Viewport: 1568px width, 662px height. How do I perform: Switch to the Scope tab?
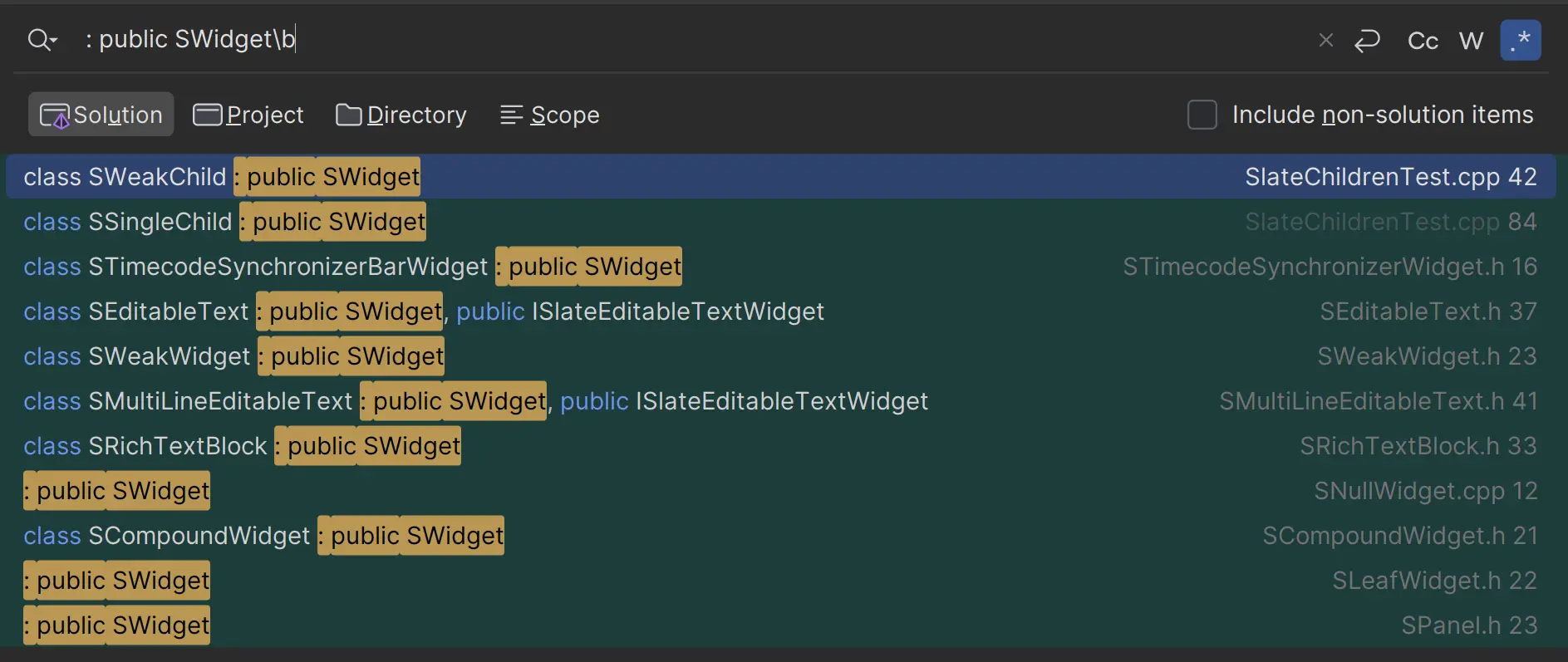[x=549, y=115]
